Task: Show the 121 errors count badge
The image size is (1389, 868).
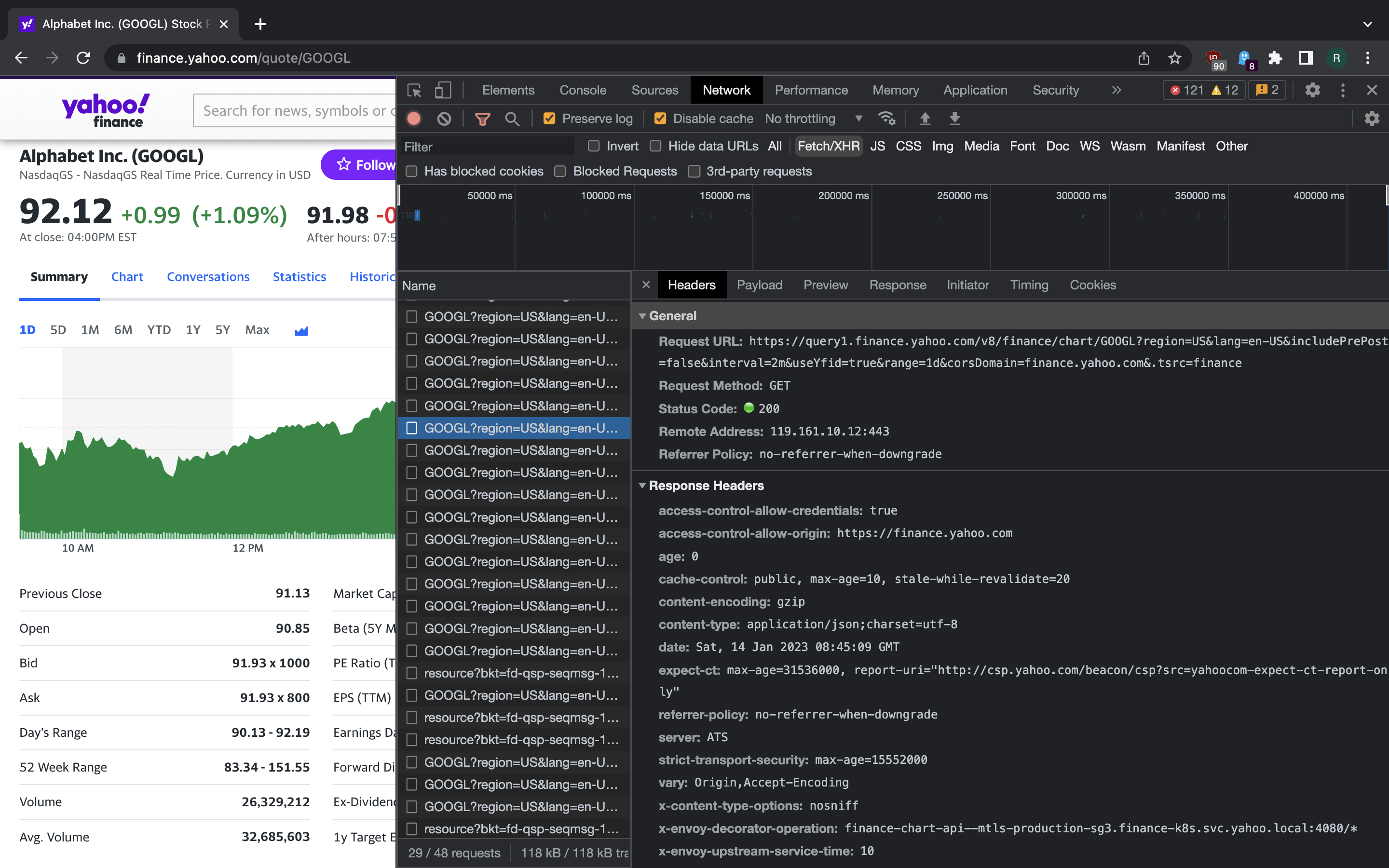Action: coord(1187,90)
